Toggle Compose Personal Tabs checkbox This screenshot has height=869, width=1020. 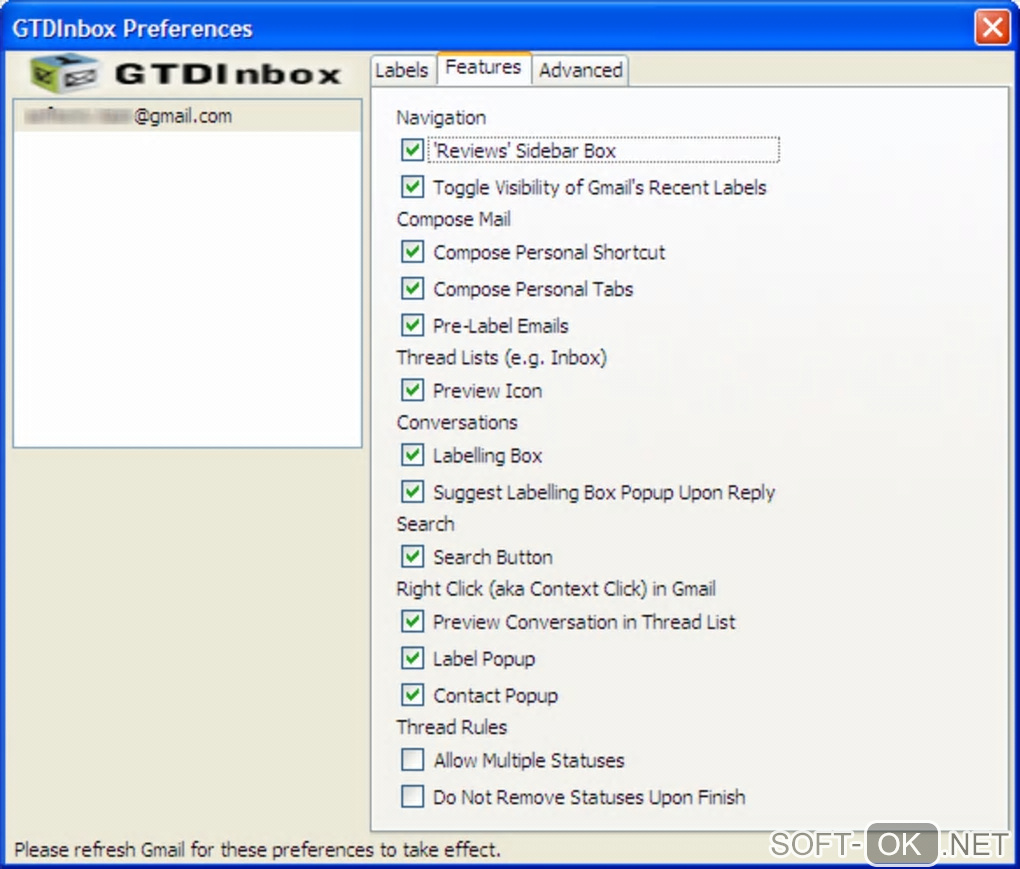pos(412,288)
